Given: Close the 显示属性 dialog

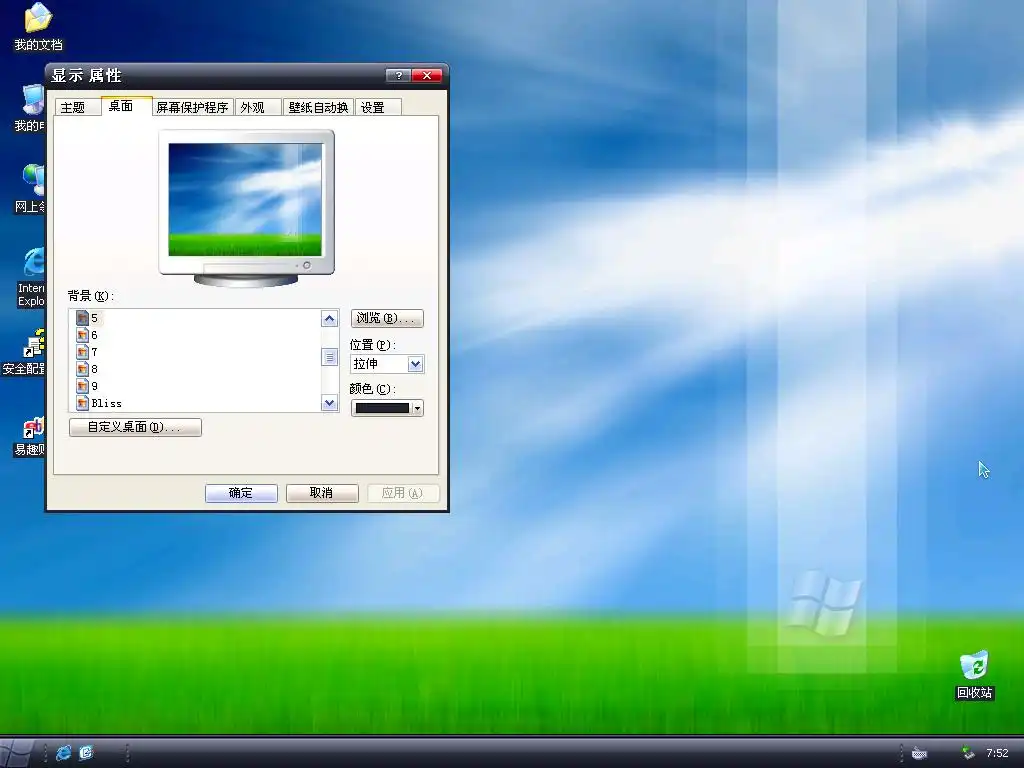Looking at the screenshot, I should click(x=427, y=76).
